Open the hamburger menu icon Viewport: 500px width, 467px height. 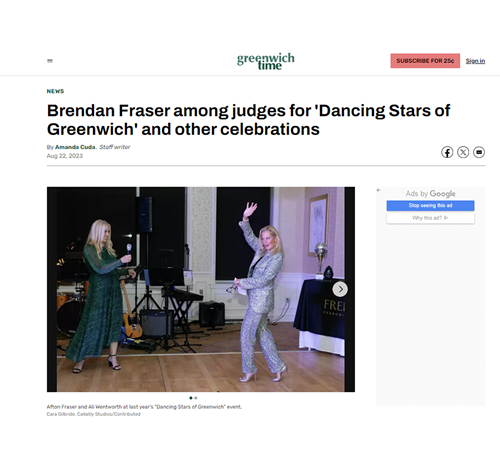(50, 61)
